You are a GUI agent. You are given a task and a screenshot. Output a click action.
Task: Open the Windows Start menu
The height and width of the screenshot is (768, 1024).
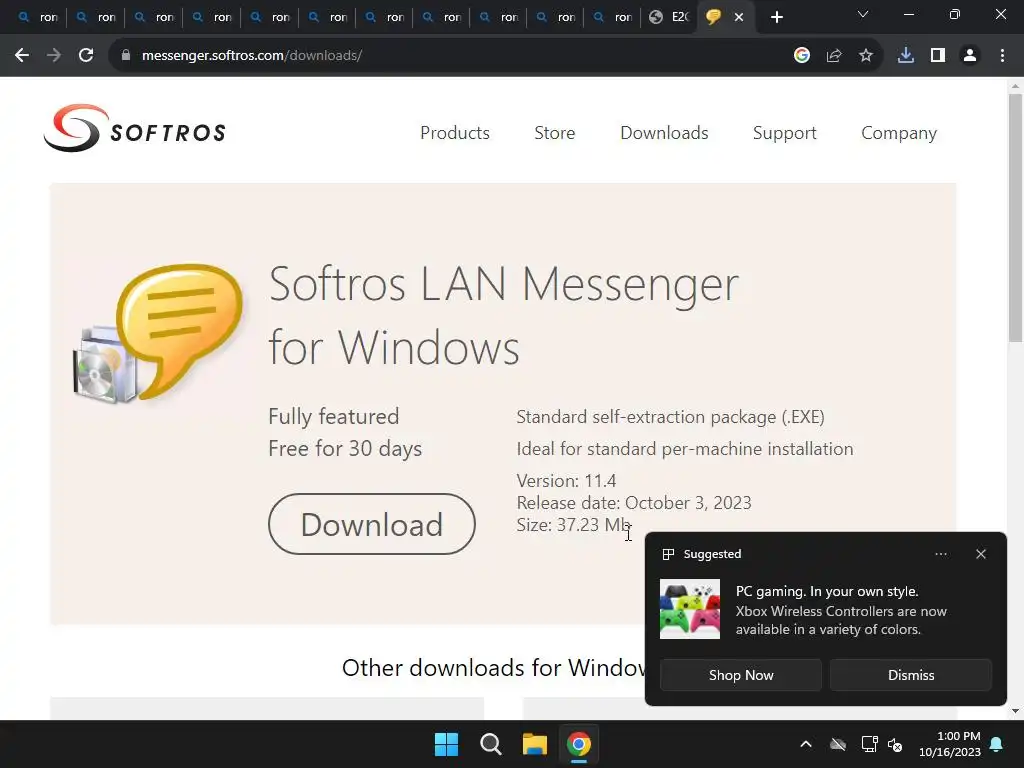coord(447,744)
